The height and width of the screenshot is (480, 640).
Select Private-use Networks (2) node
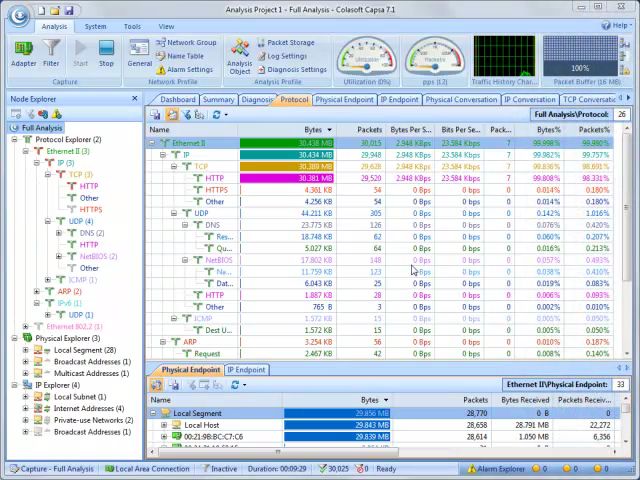(x=93, y=420)
